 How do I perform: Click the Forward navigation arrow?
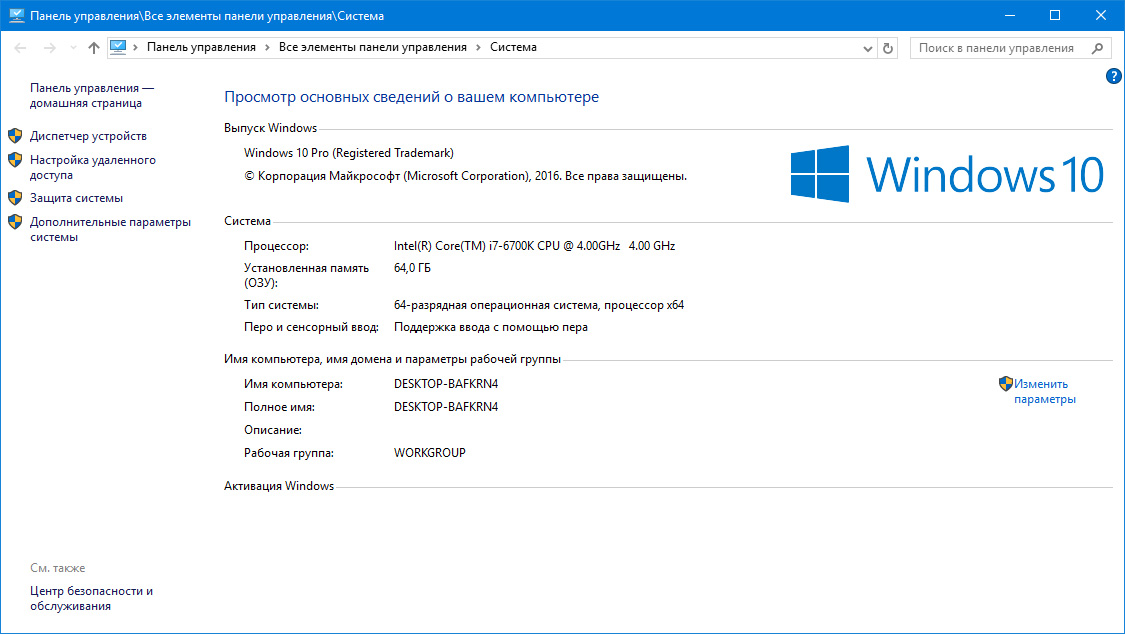[50, 48]
